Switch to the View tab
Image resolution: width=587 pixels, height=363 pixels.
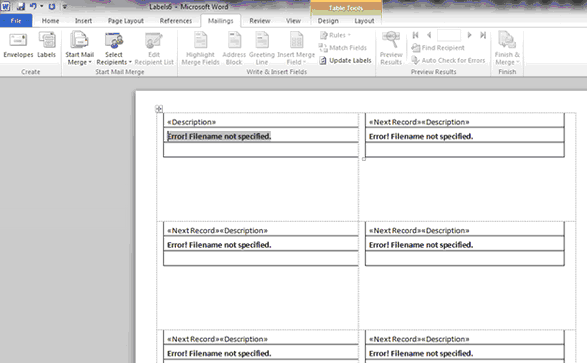[x=293, y=21]
